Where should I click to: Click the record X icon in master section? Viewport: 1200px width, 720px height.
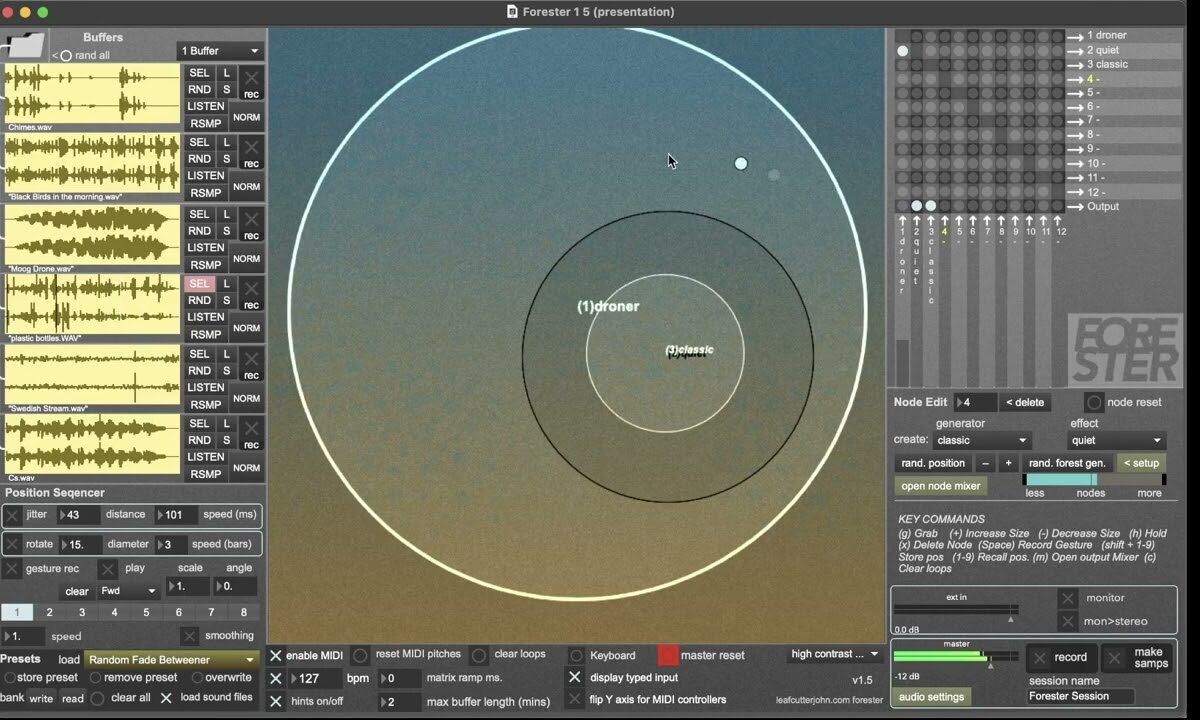pos(1040,657)
